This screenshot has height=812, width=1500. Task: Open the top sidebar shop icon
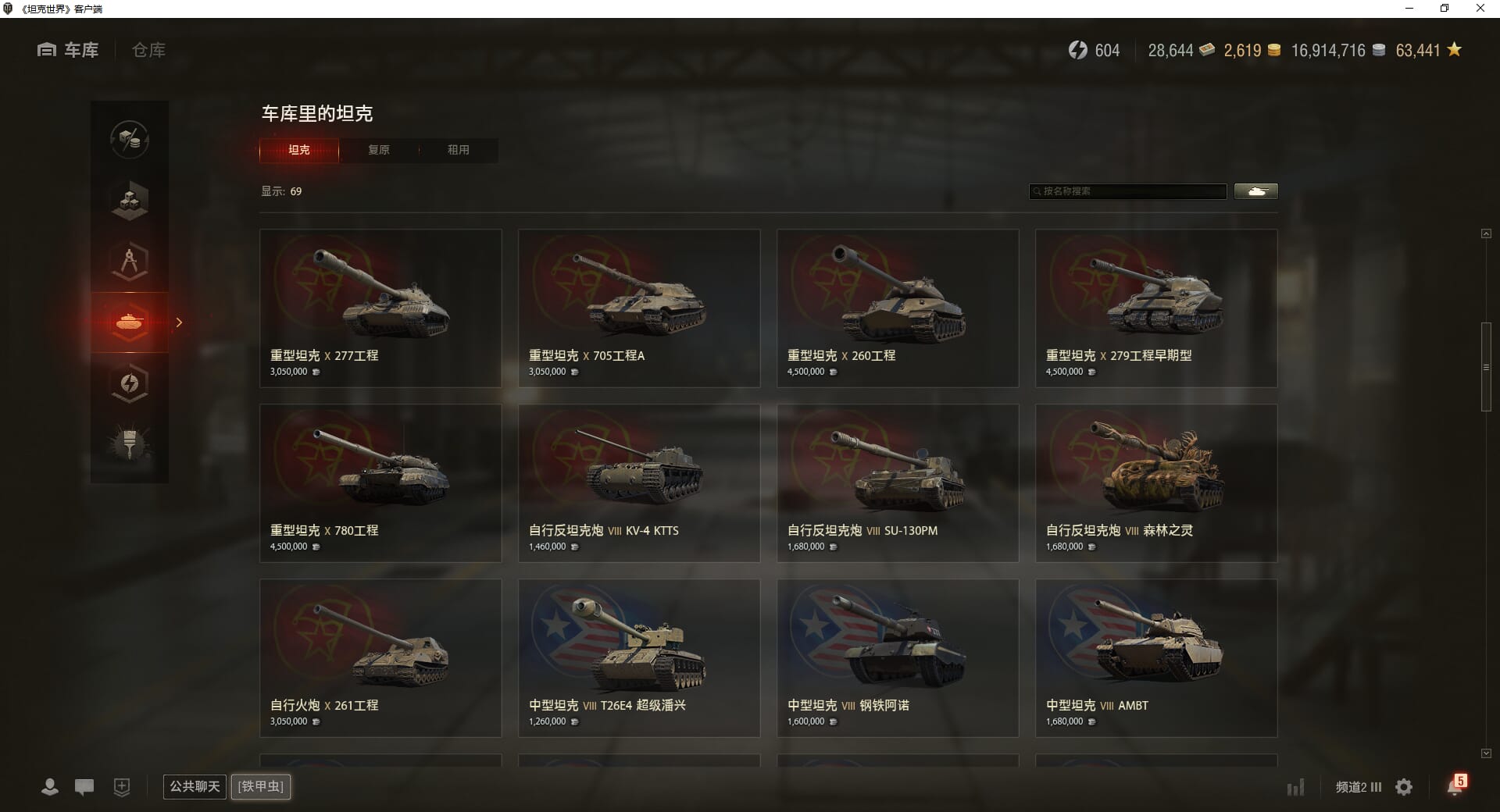tap(130, 140)
